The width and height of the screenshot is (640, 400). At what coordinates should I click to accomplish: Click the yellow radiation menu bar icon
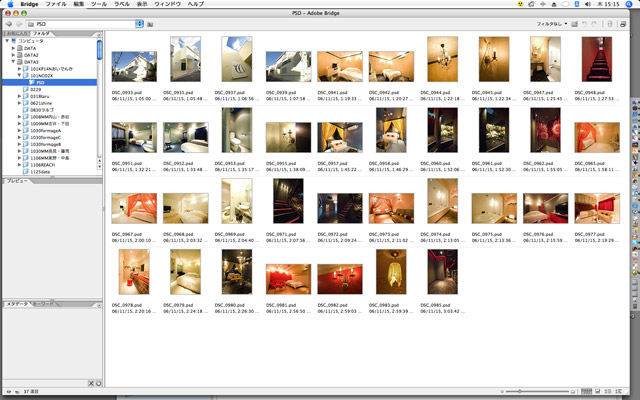coord(520,4)
